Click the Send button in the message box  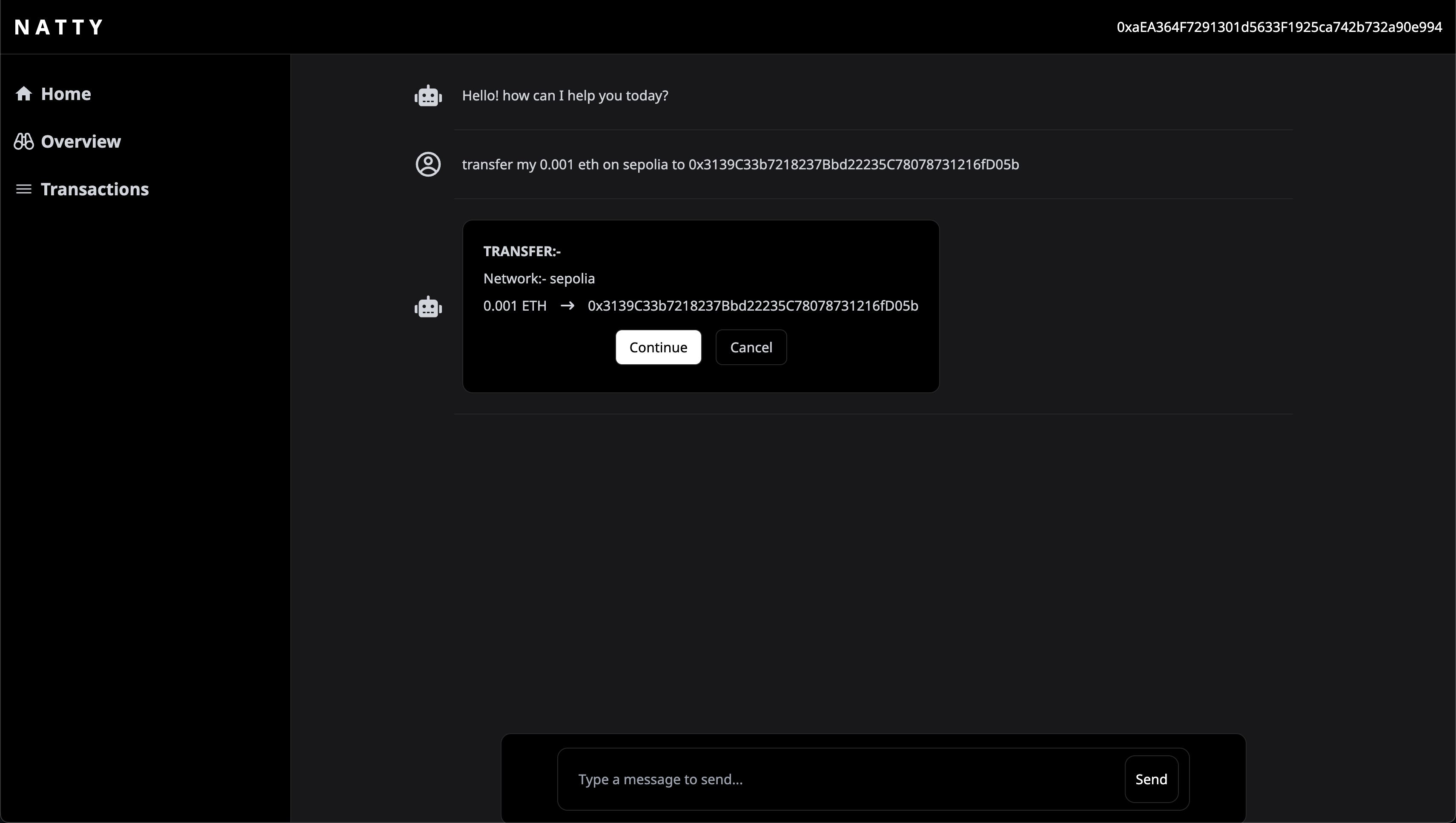[1151, 779]
